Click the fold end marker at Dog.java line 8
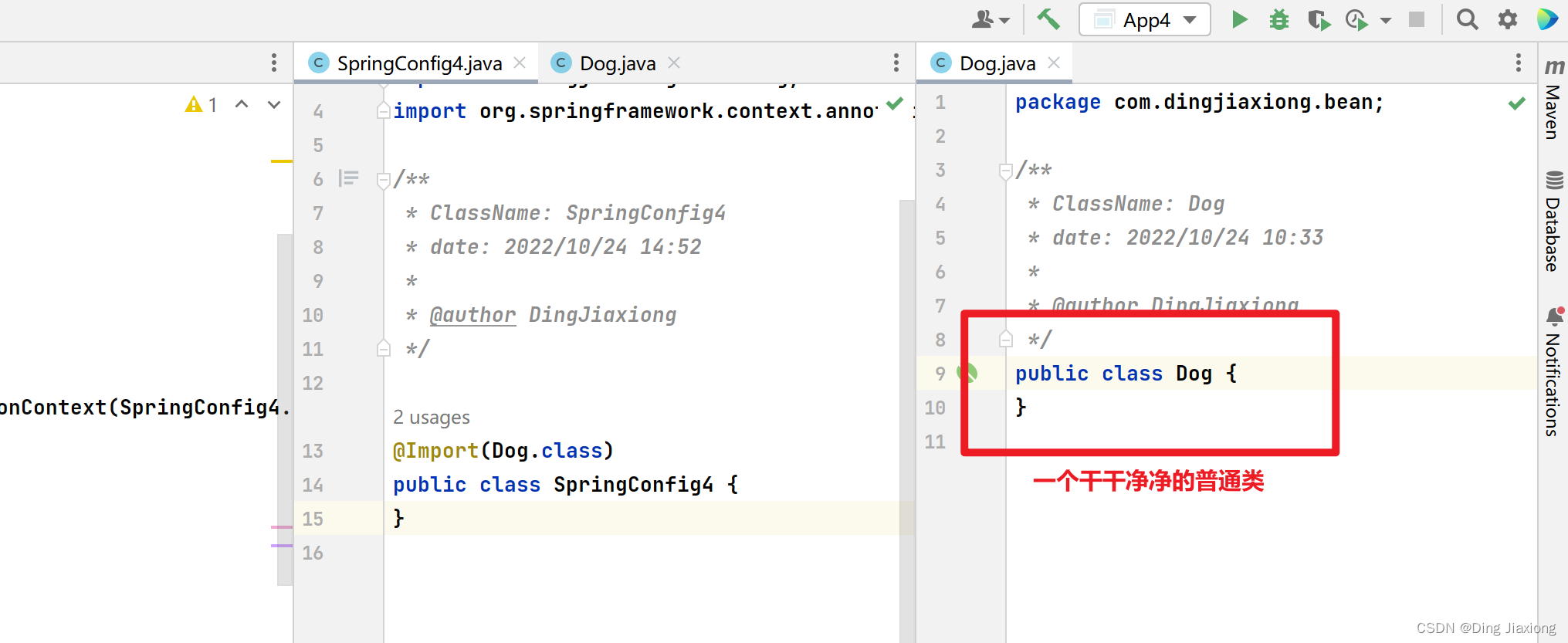The height and width of the screenshot is (643, 1568). point(1005,339)
